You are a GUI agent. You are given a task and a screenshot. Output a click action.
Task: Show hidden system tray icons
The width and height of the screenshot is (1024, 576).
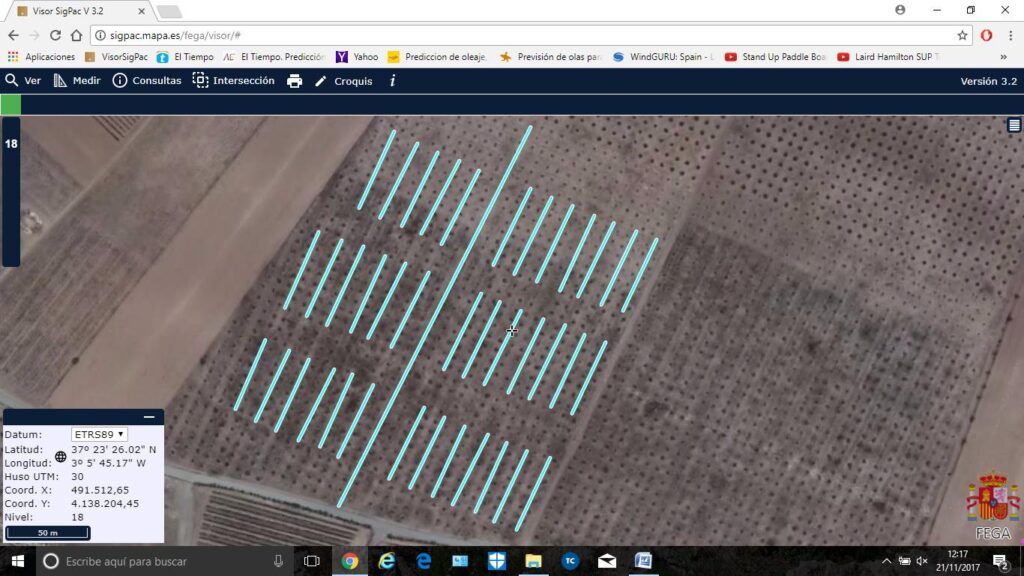point(886,561)
